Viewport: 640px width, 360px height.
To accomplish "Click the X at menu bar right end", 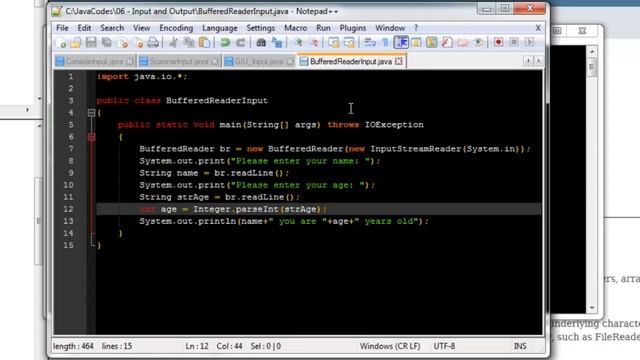I will point(538,28).
